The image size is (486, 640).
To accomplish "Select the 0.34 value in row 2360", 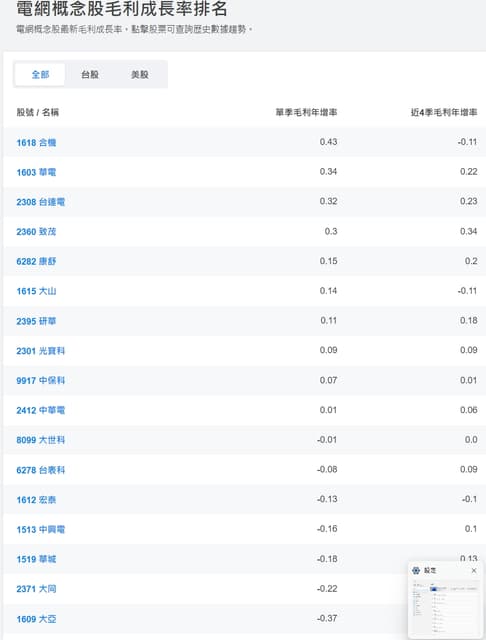I will pos(469,231).
